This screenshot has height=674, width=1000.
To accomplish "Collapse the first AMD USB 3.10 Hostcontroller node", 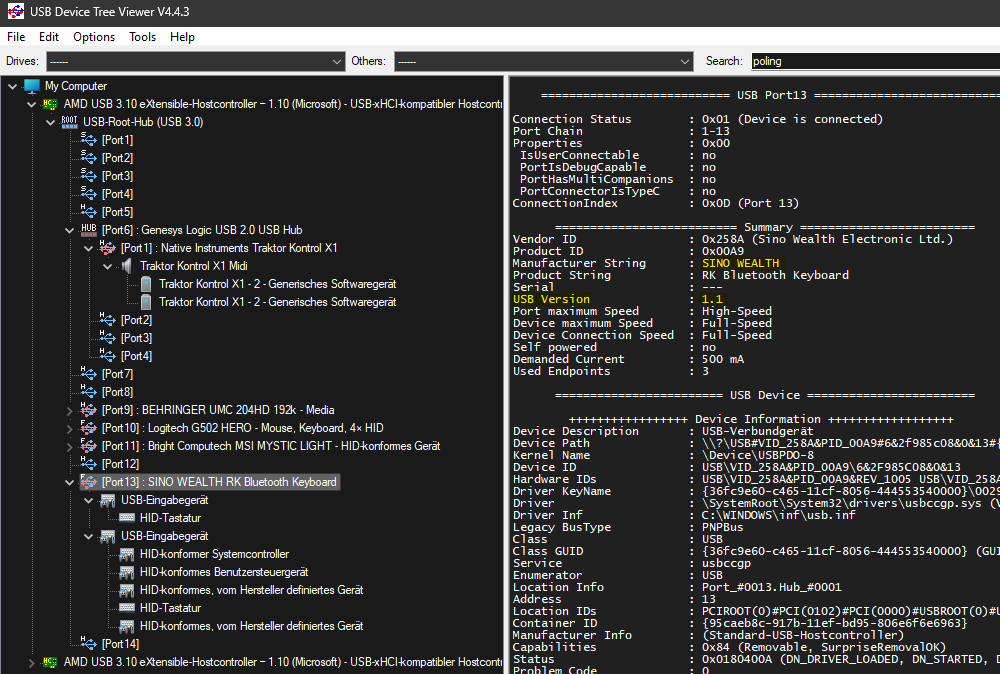I will point(31,104).
